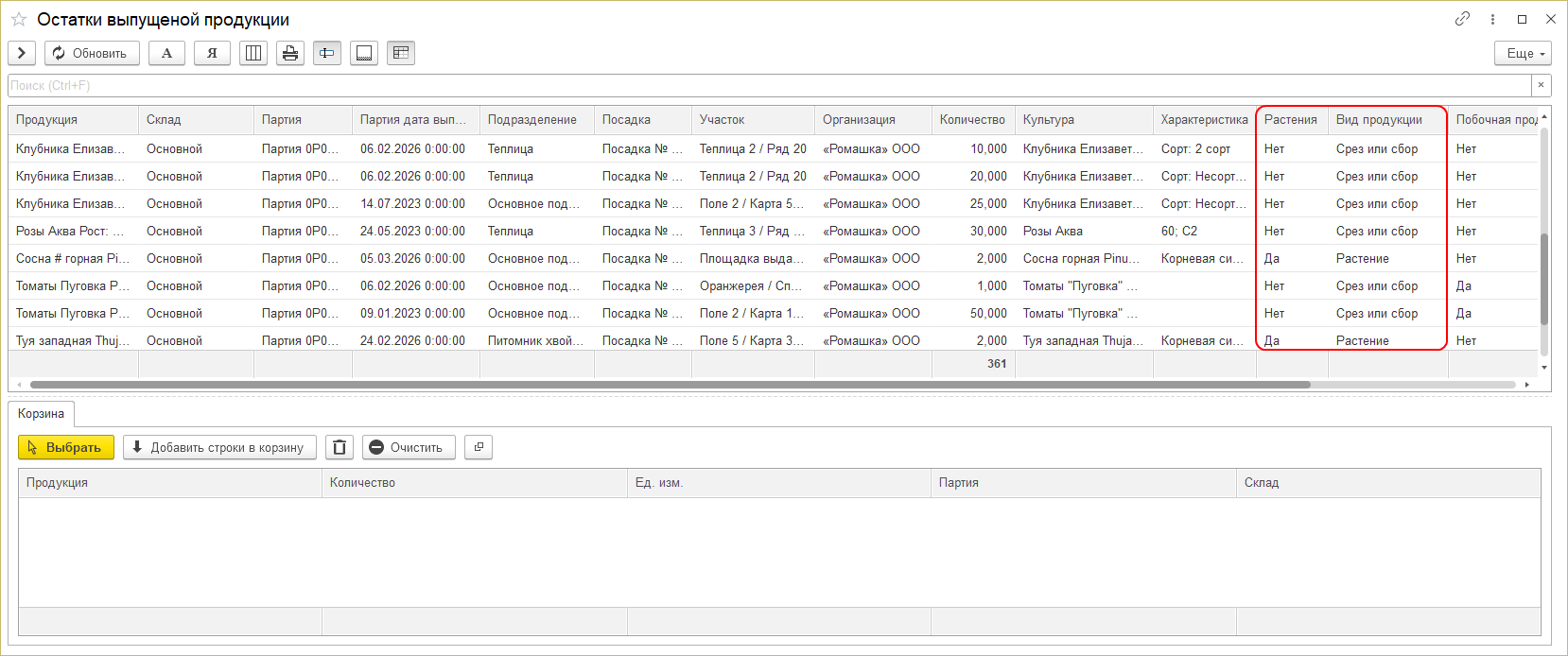The width and height of the screenshot is (1568, 656).
Task: Open the Еще dropdown menu
Action: tap(1524, 53)
